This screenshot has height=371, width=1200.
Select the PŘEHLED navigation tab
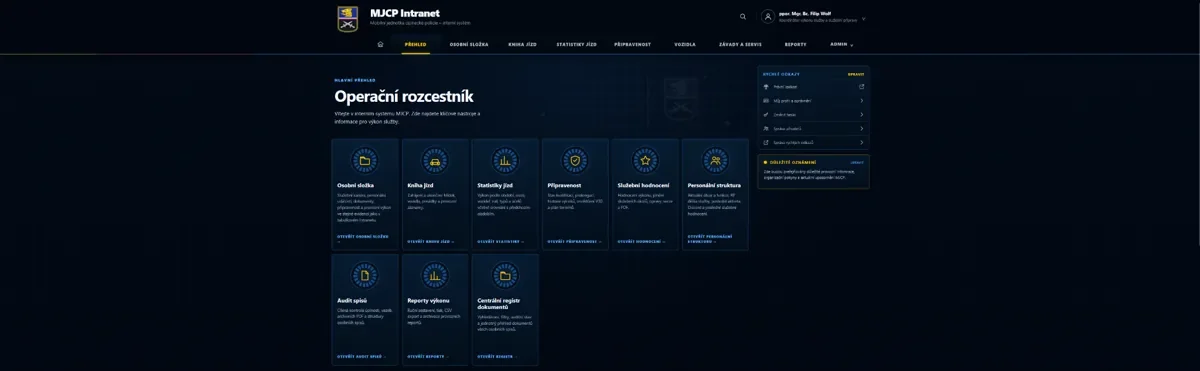tap(416, 45)
